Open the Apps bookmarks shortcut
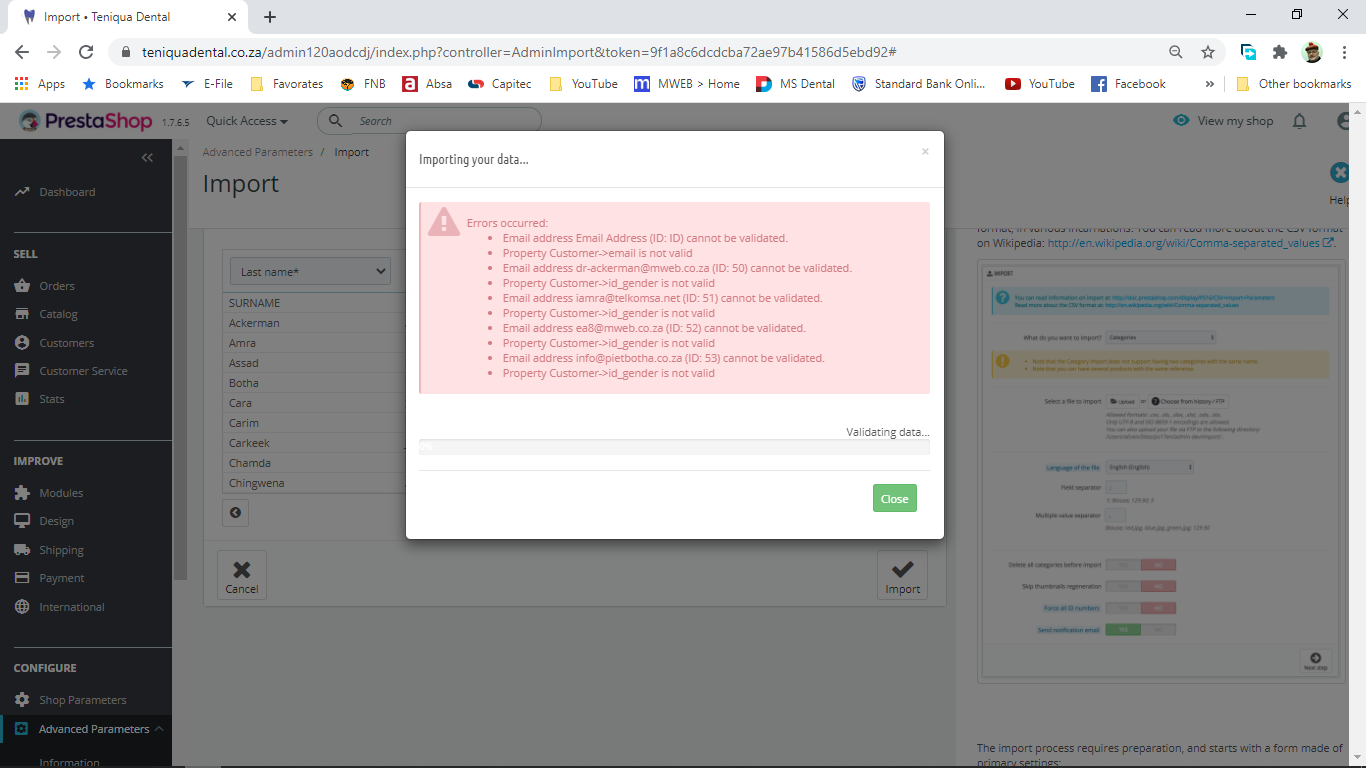 click(41, 84)
